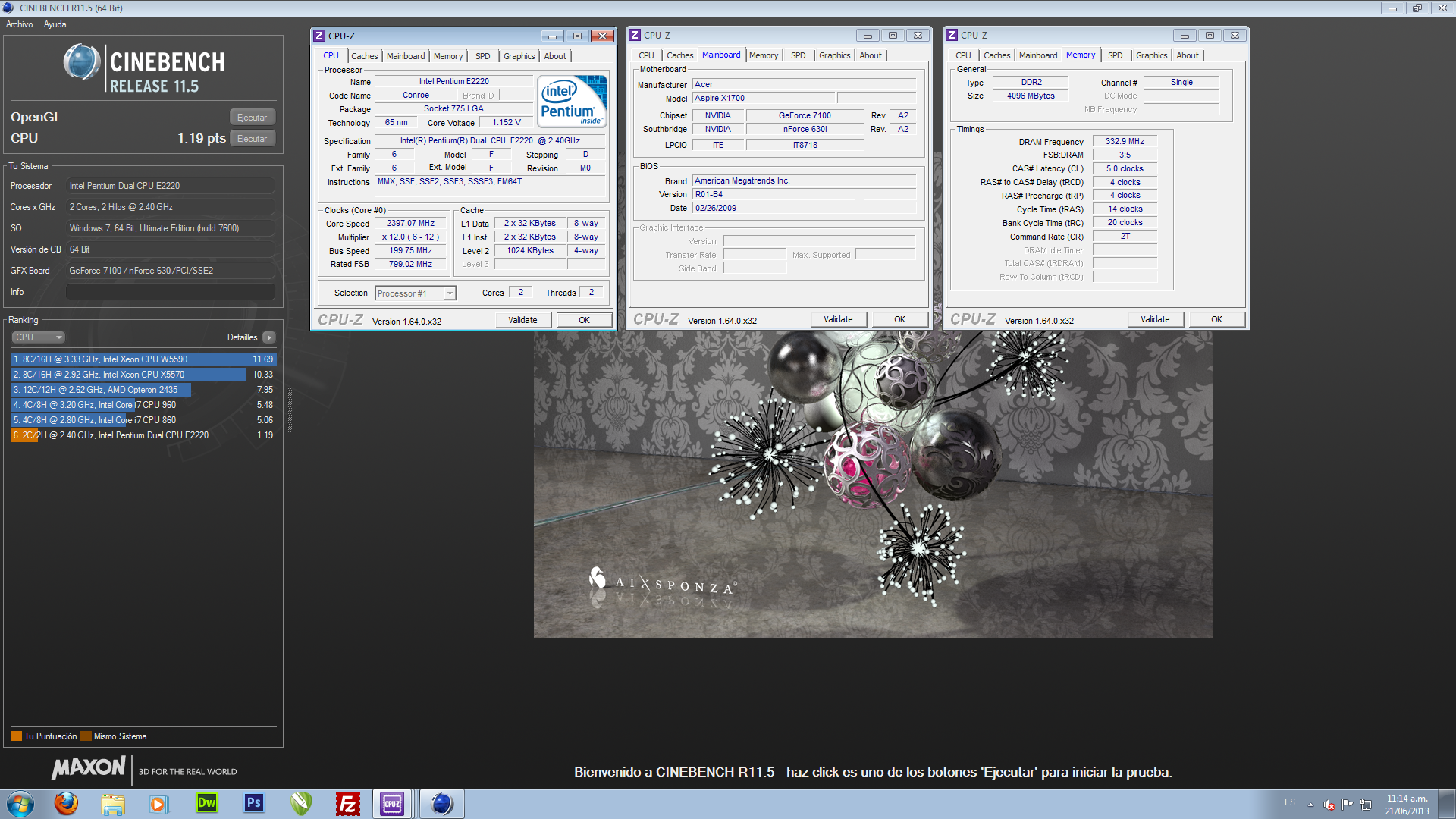Run the OpenGL test with Ejecutar

(x=252, y=118)
